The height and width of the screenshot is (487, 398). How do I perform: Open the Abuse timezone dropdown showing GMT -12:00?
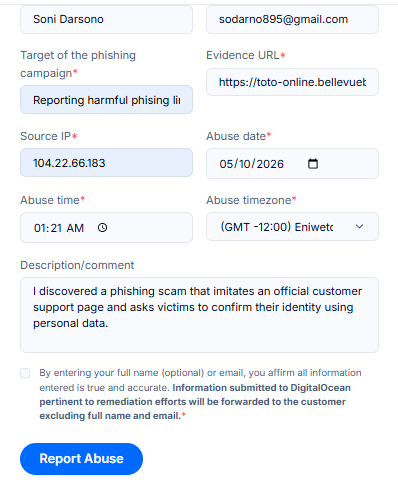pos(292,227)
